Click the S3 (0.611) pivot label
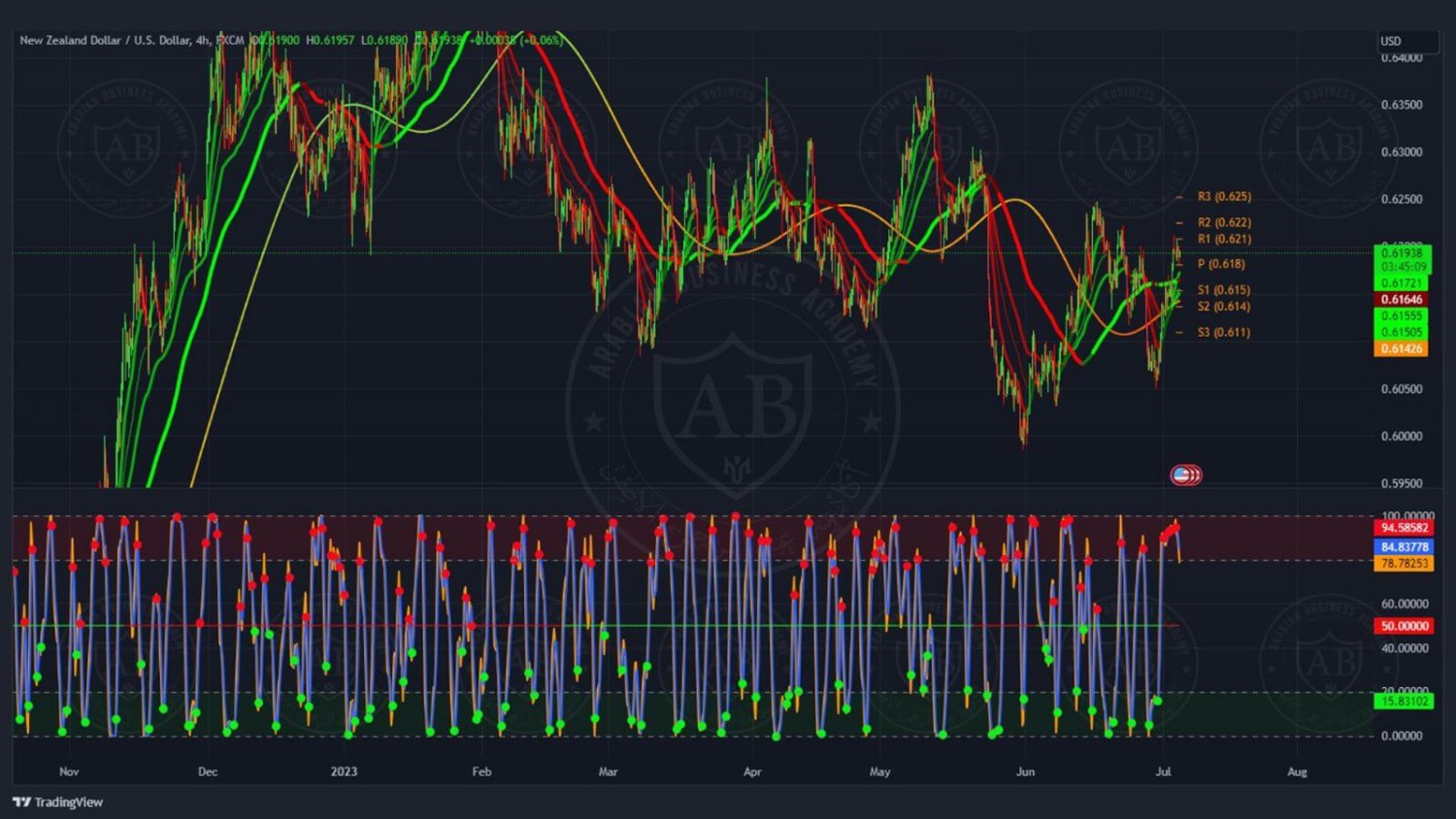 click(x=1224, y=333)
